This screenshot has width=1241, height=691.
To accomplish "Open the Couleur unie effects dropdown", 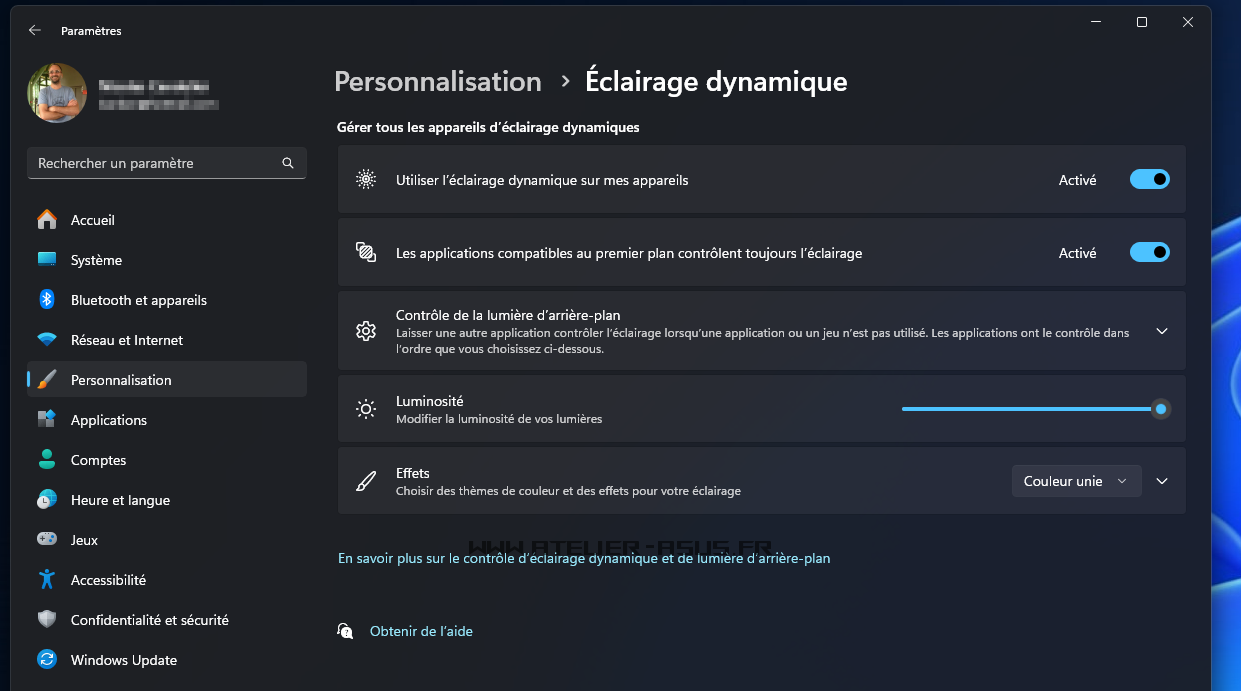I will (x=1075, y=481).
